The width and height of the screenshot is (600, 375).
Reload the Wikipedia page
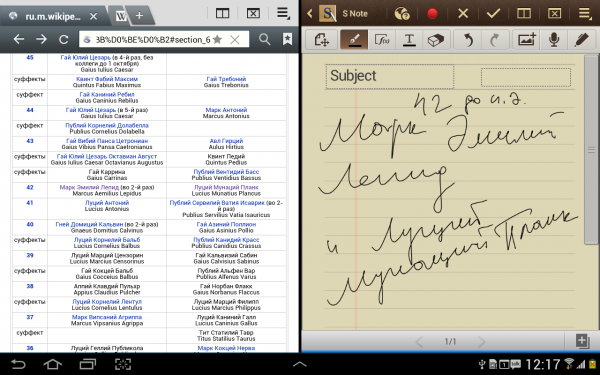click(x=64, y=39)
